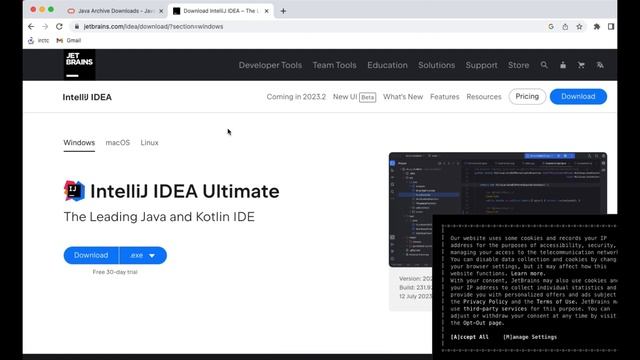Open the New UI Beta link

tap(354, 97)
